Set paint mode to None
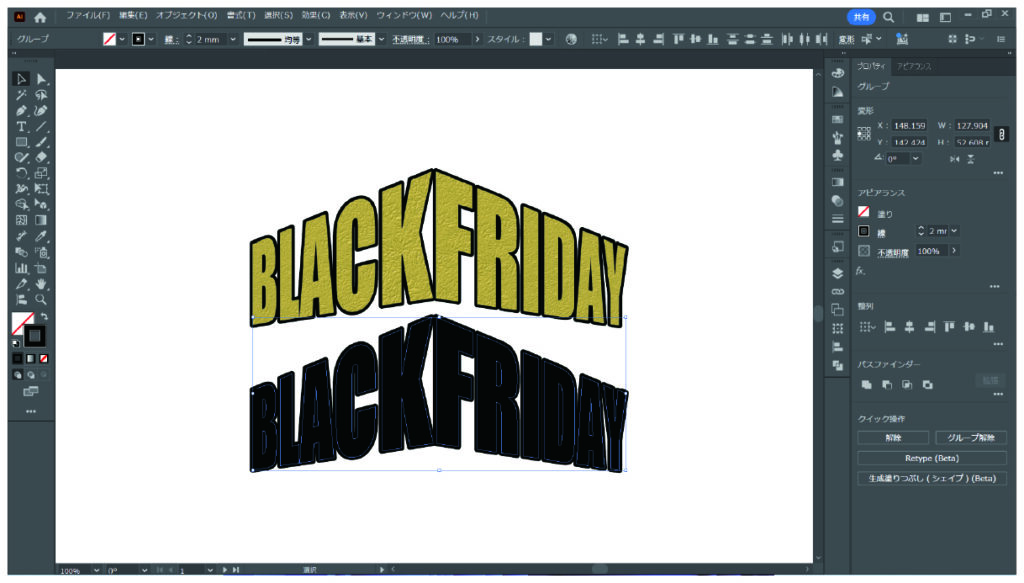This screenshot has height=583, width=1024. click(44, 358)
